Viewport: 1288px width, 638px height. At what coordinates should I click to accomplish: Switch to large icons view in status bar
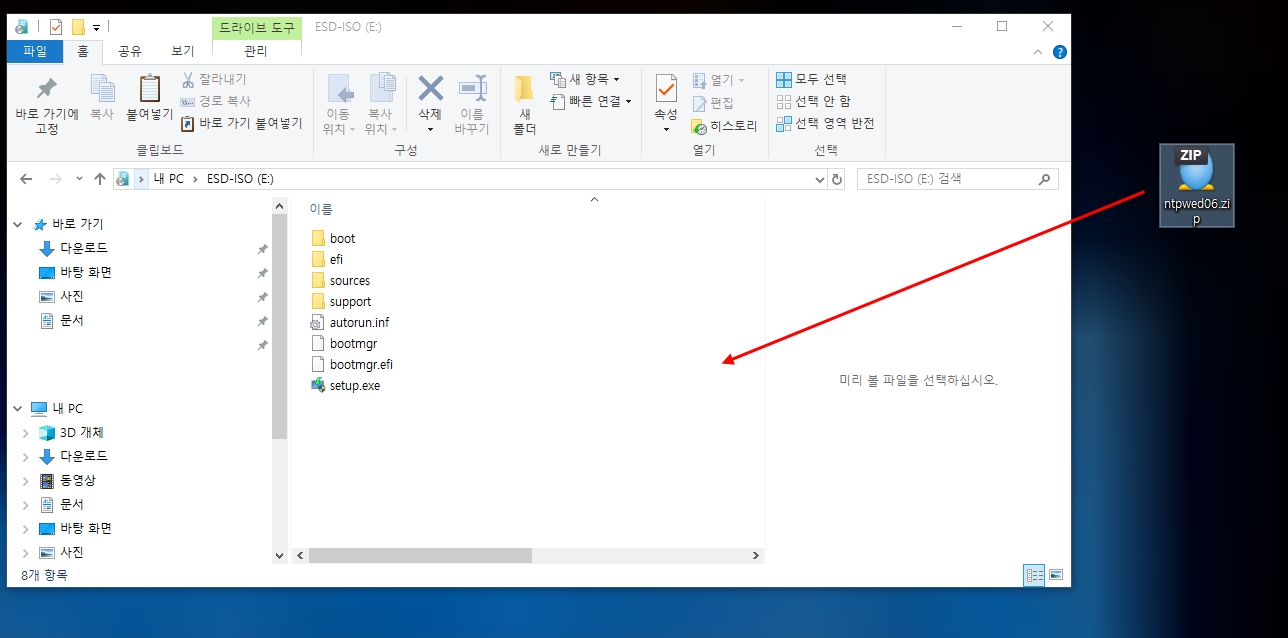tap(1055, 575)
